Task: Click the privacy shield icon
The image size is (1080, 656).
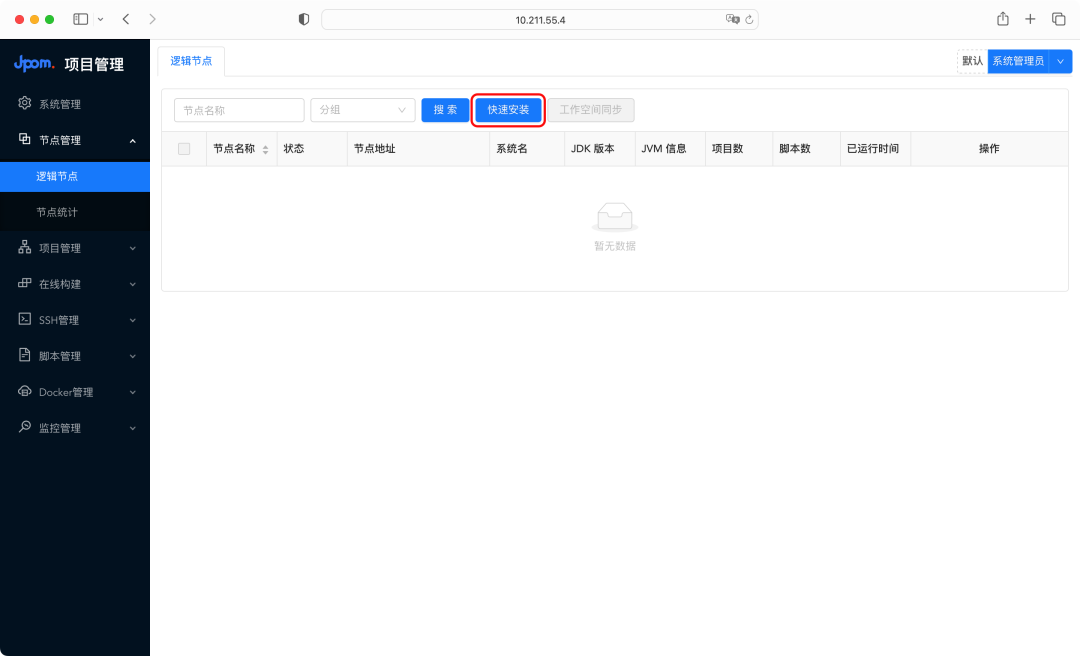Action: 304,19
